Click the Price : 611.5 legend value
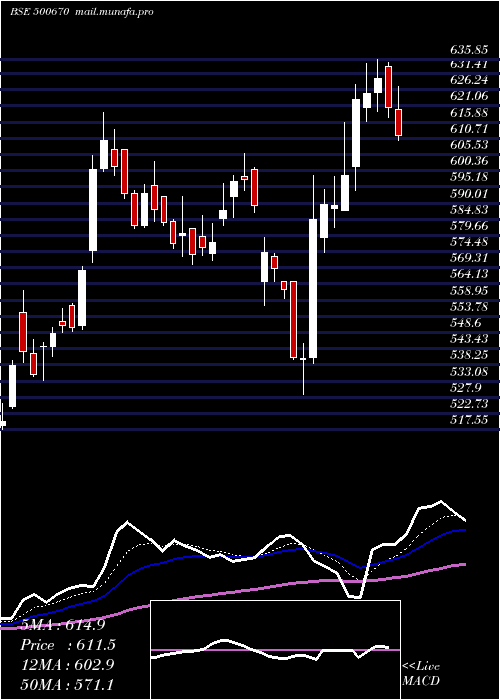This screenshot has width=500, height=700. coord(68,645)
